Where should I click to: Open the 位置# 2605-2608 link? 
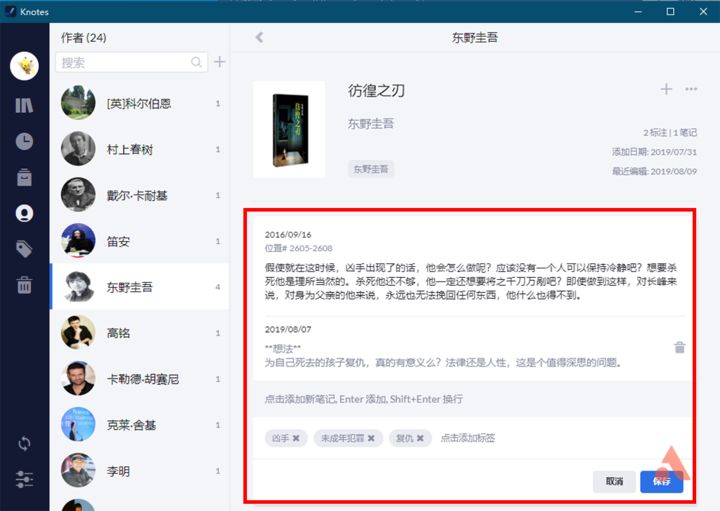(298, 248)
